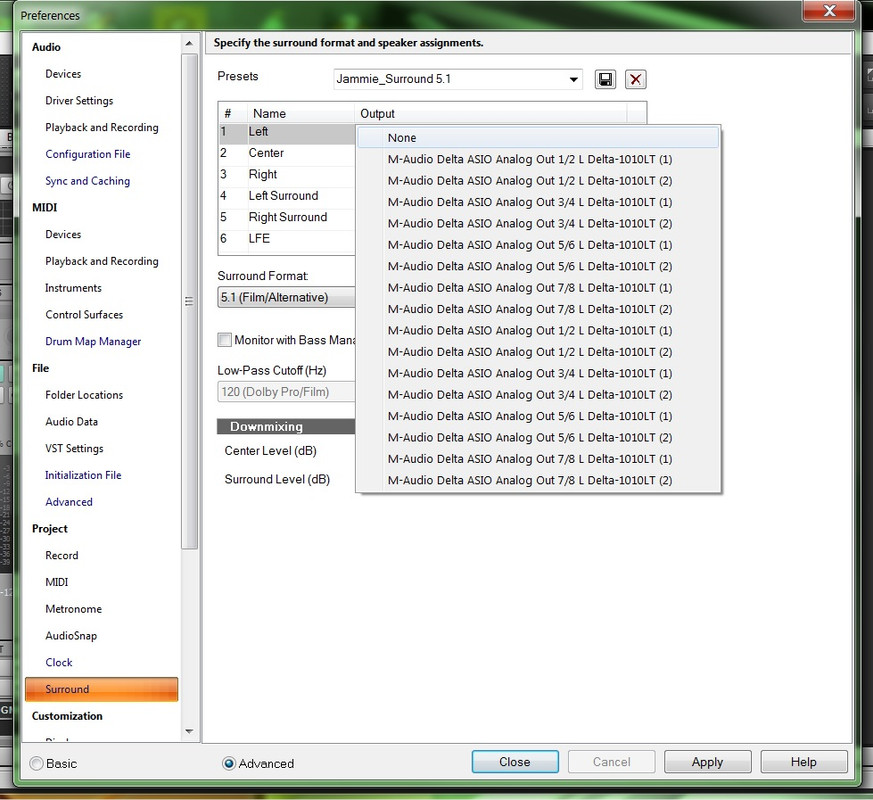Open Driver Settings in the sidebar

[79, 101]
